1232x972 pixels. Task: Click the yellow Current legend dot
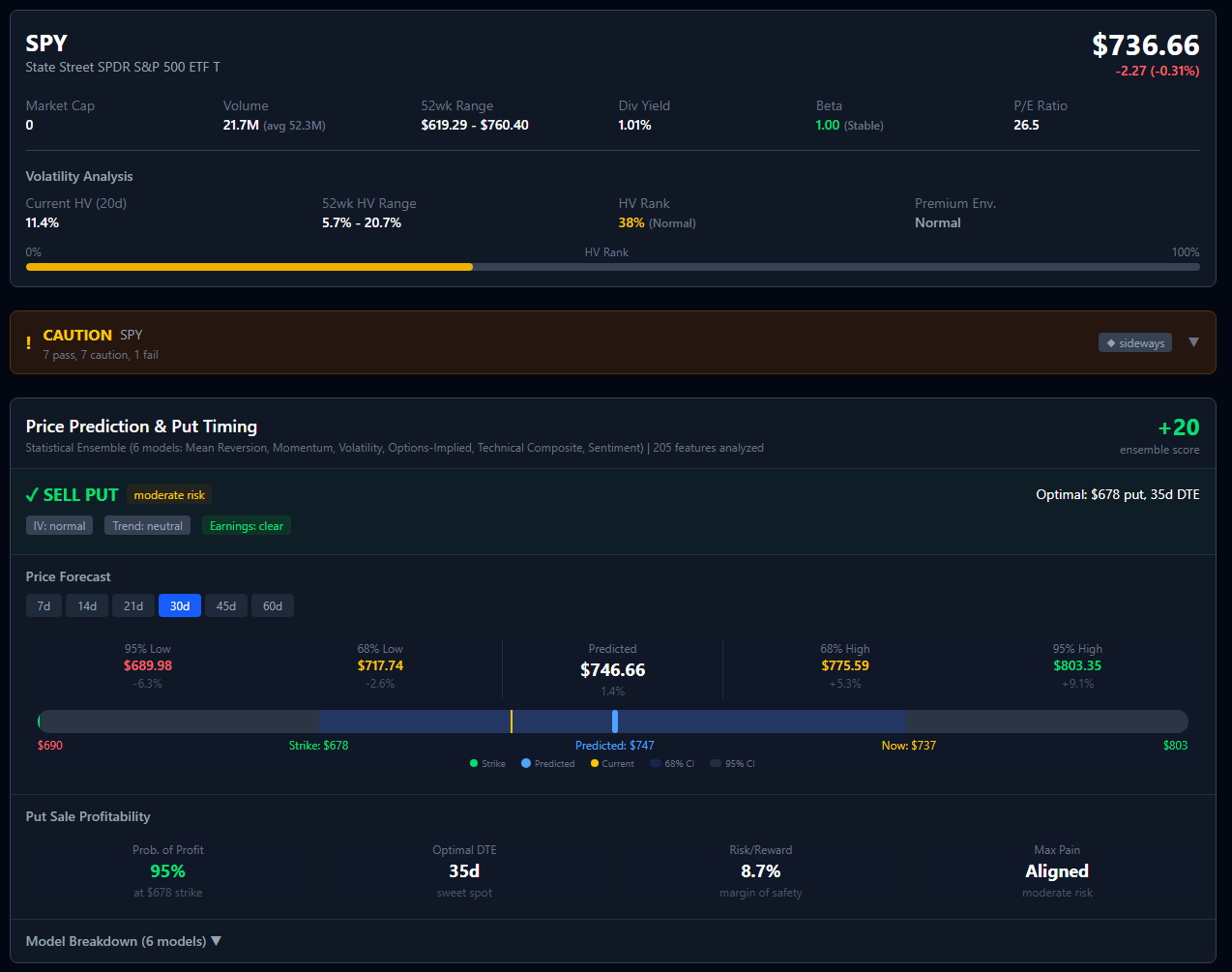pyautogui.click(x=595, y=763)
